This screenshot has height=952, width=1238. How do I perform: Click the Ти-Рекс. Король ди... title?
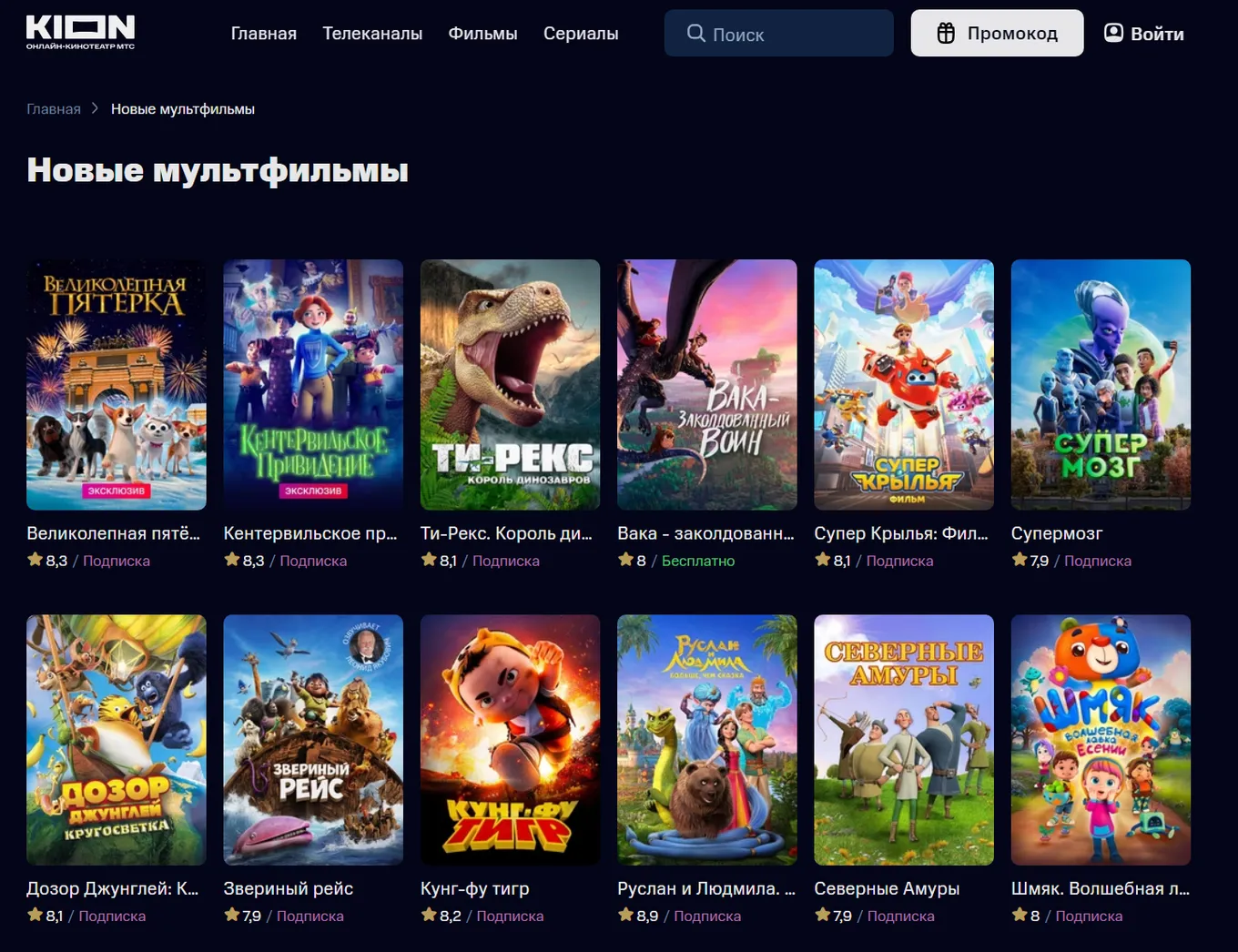tap(506, 533)
